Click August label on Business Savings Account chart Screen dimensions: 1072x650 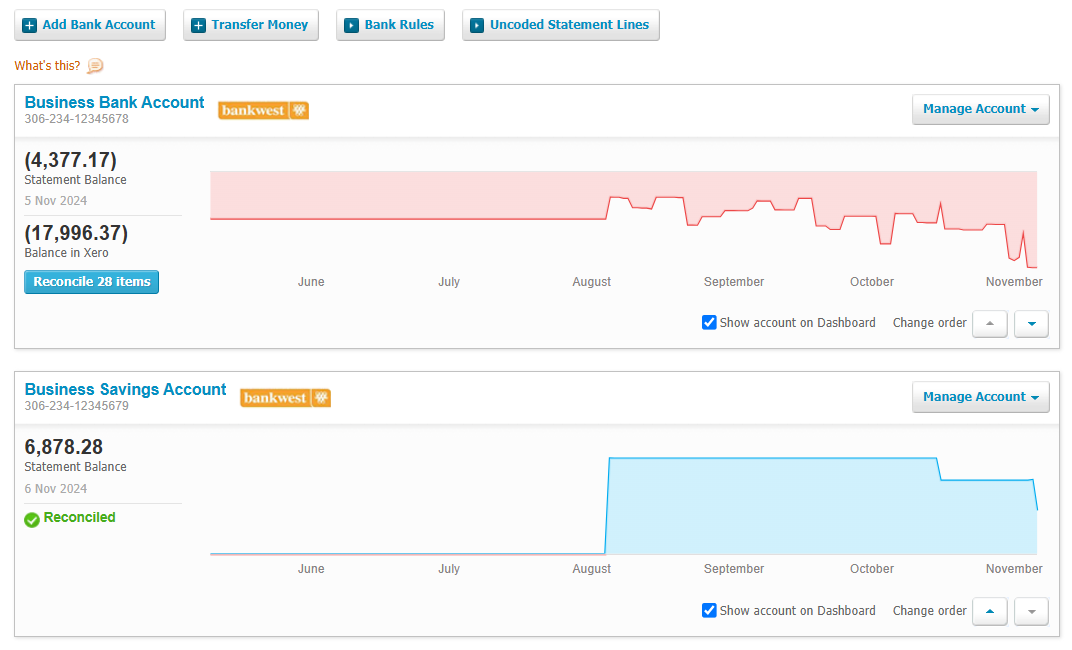pyautogui.click(x=591, y=569)
